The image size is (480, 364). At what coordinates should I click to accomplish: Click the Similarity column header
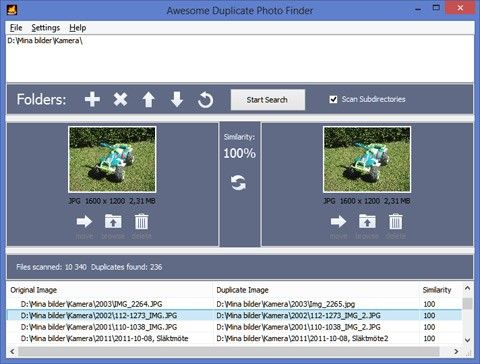pos(437,290)
